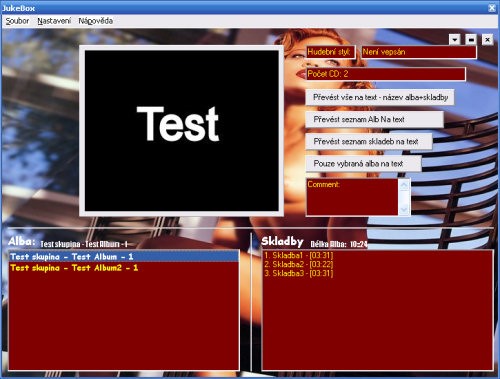
Task: Select album 'Test skupina - Test Album - 1'
Action: (x=124, y=256)
